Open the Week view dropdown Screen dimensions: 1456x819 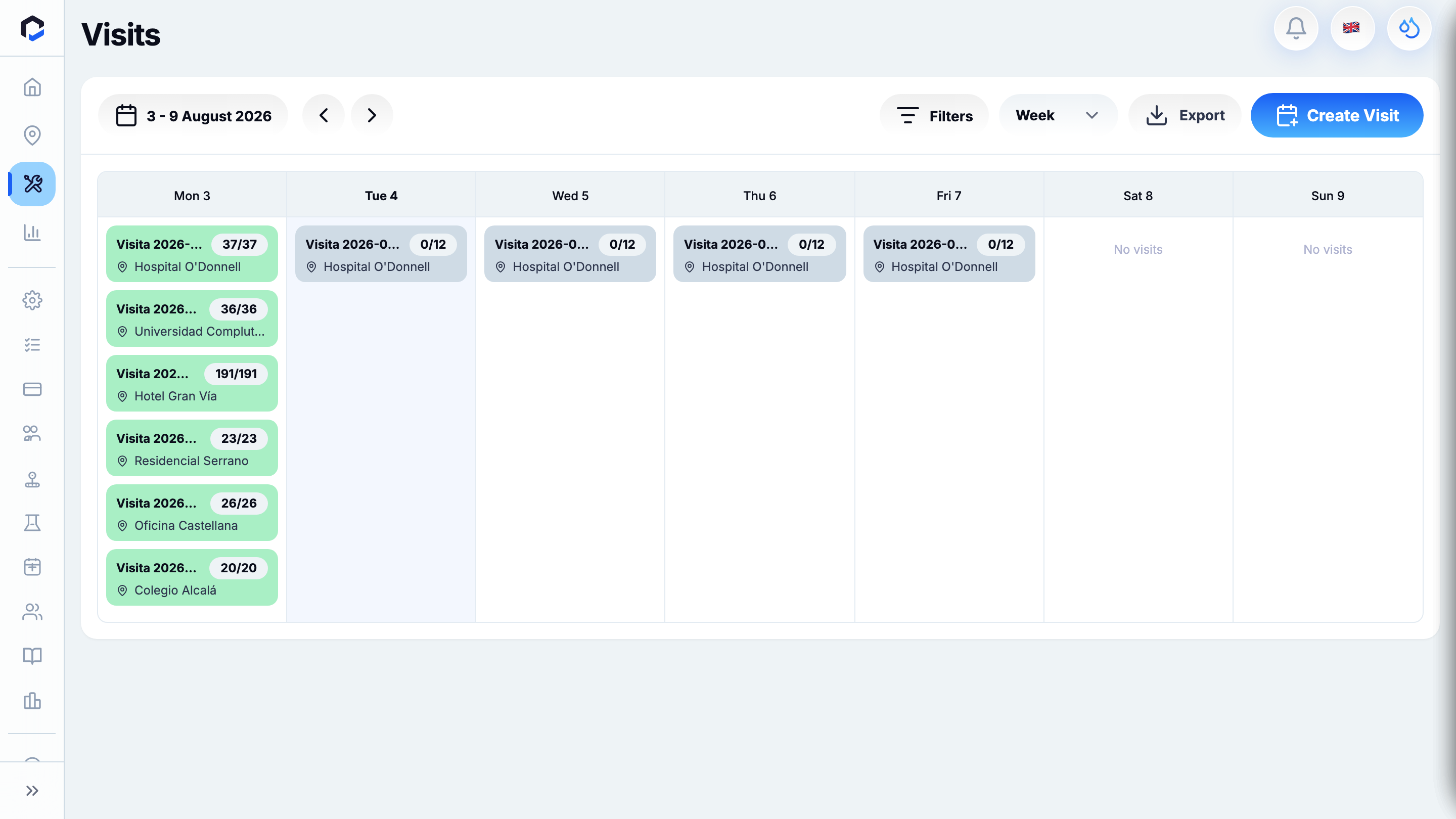(x=1058, y=115)
